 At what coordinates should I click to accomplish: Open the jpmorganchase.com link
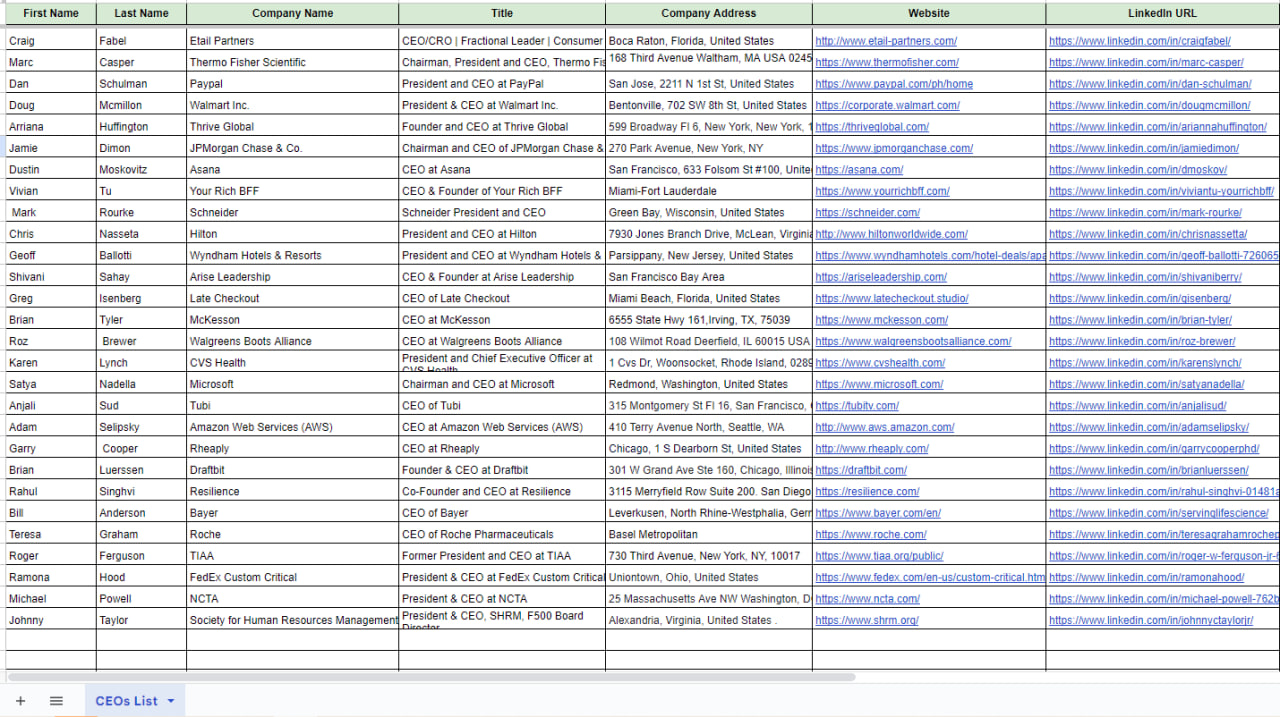tap(894, 148)
